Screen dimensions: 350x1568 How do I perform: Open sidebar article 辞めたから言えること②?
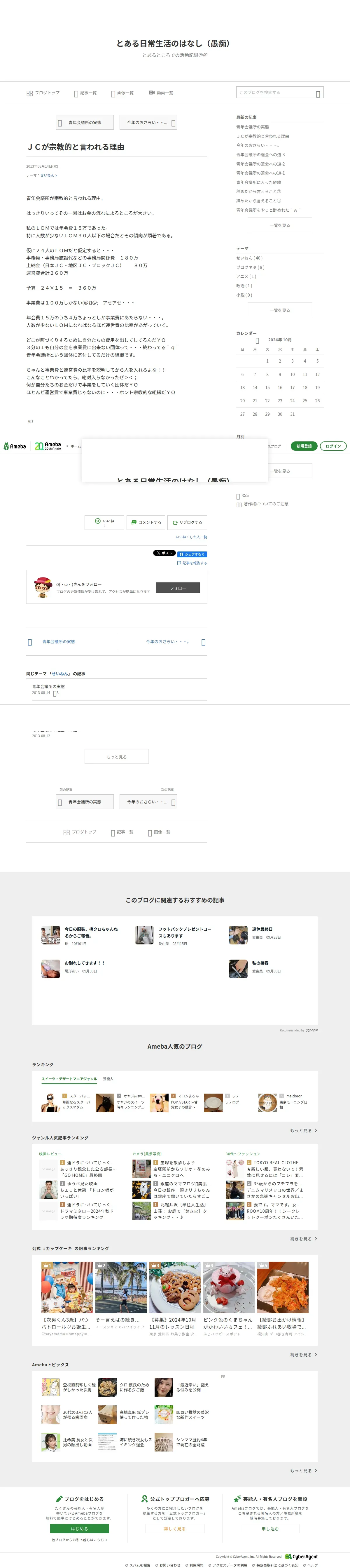259,191
